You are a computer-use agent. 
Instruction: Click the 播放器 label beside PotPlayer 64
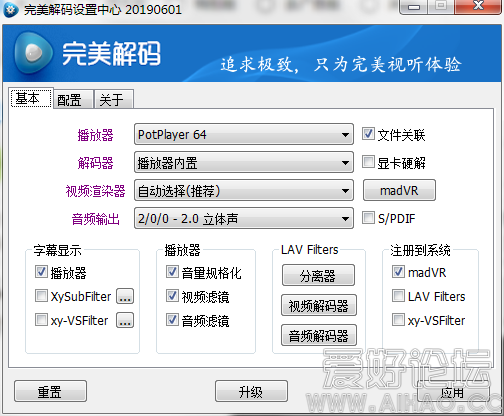[95, 135]
